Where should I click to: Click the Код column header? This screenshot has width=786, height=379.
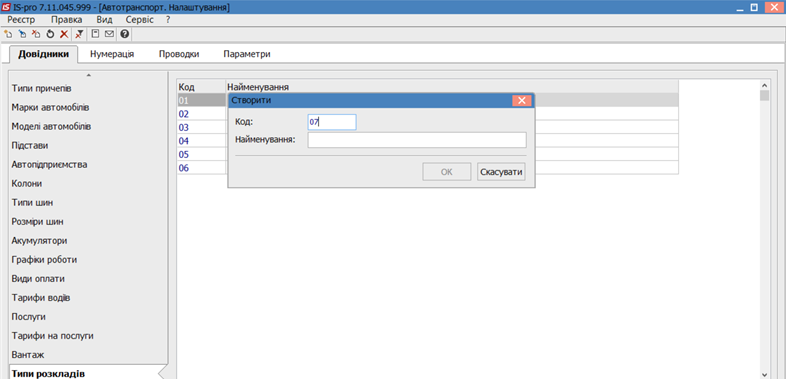tap(202, 87)
